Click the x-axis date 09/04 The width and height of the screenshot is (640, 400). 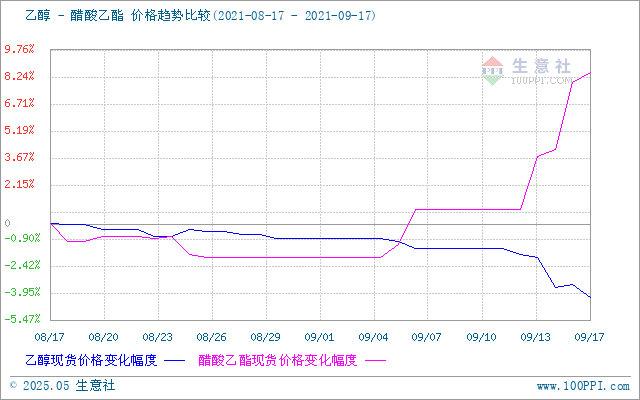(x=373, y=337)
